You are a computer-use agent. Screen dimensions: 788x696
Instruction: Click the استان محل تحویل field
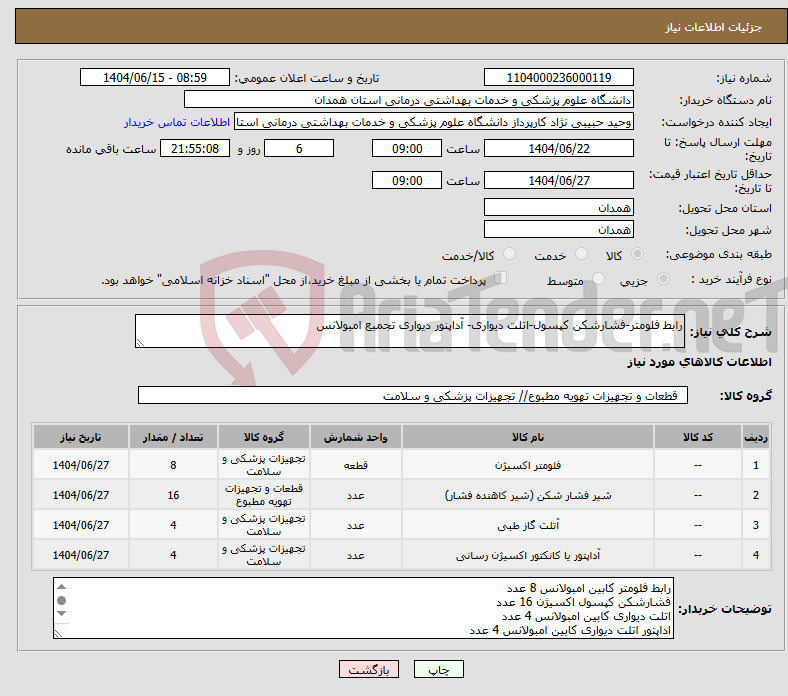[x=559, y=207]
